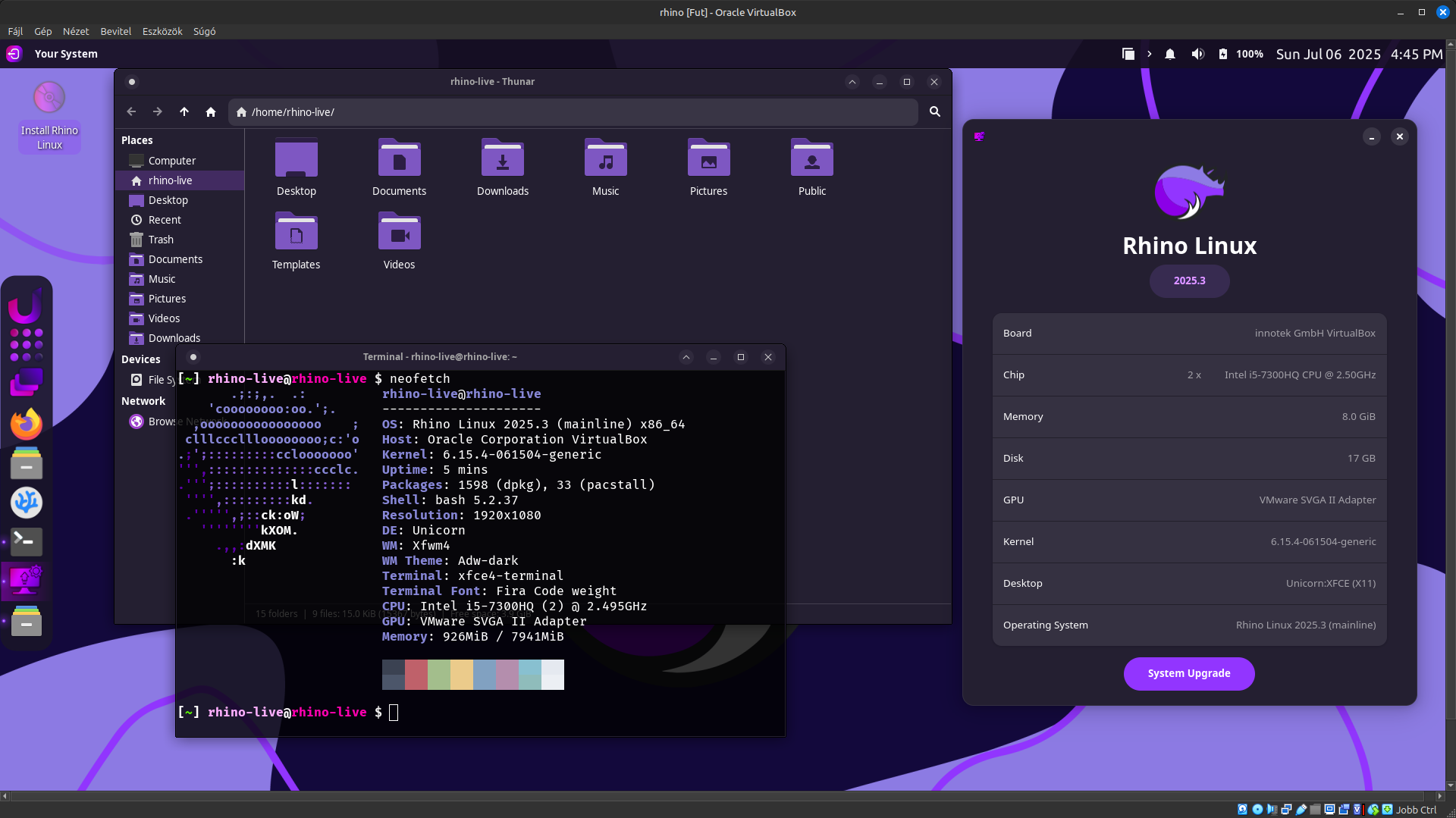This screenshot has width=1456, height=818.
Task: Select Videos in Places sidebar
Action: tap(180, 318)
